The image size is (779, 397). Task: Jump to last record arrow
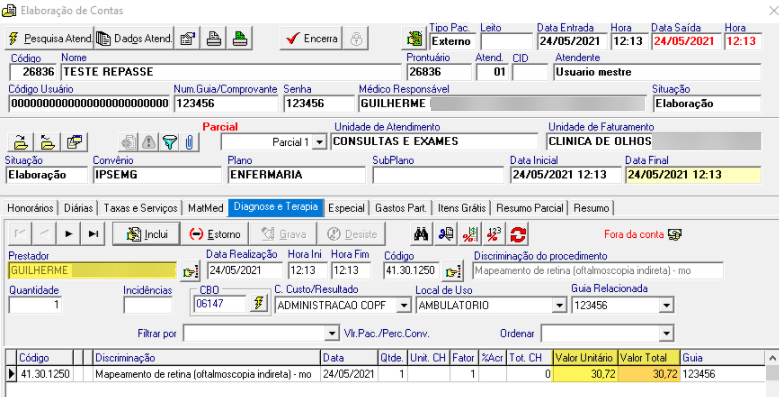point(92,234)
